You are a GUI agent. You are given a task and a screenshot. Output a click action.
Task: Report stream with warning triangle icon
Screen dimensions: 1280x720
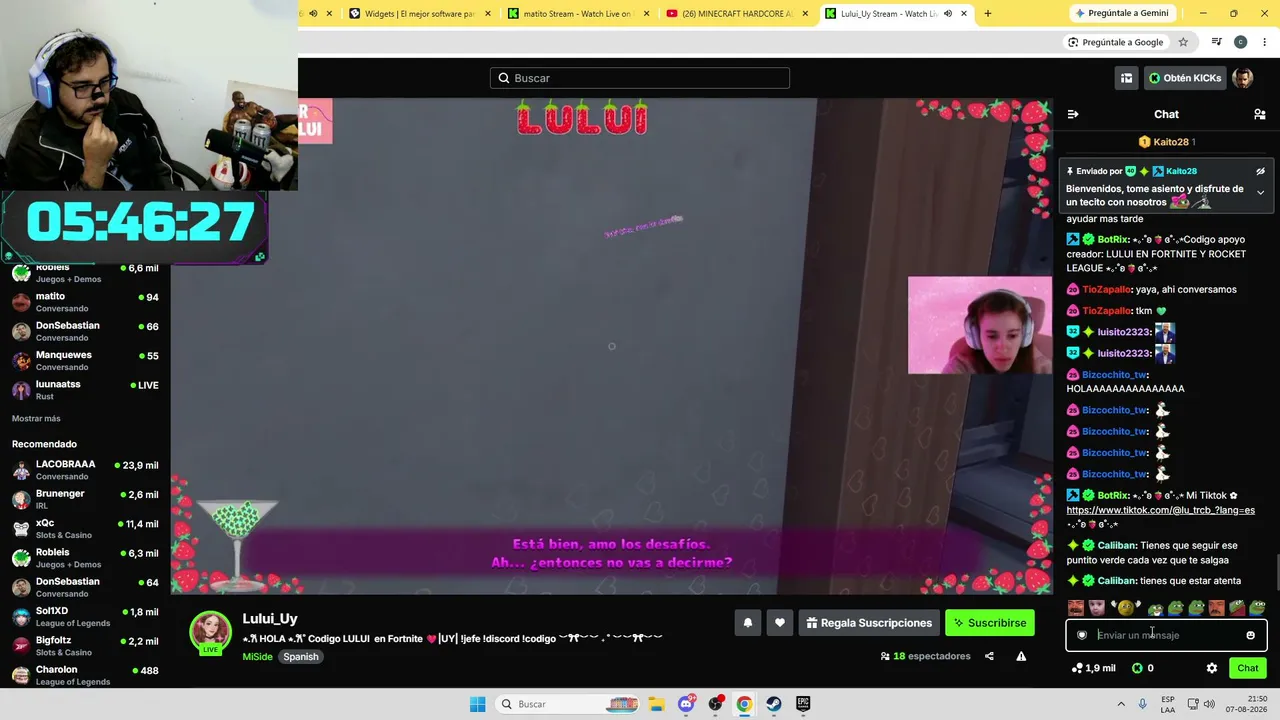pyautogui.click(x=1021, y=656)
